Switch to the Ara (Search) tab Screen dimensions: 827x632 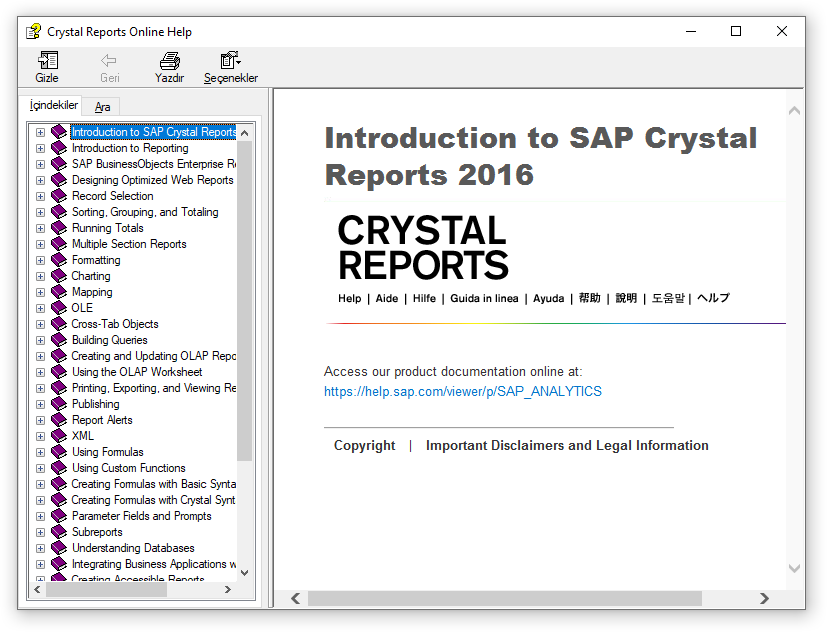(x=102, y=107)
